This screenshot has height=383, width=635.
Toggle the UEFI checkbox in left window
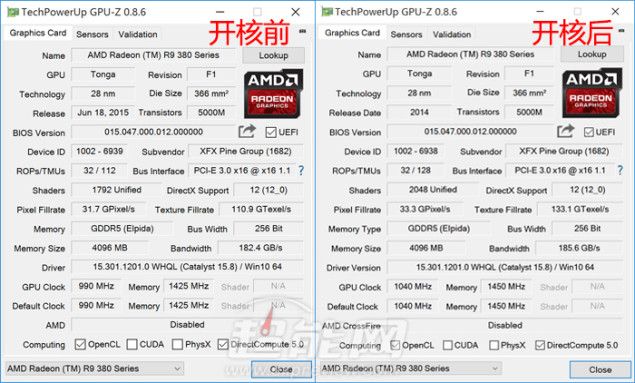[271, 132]
